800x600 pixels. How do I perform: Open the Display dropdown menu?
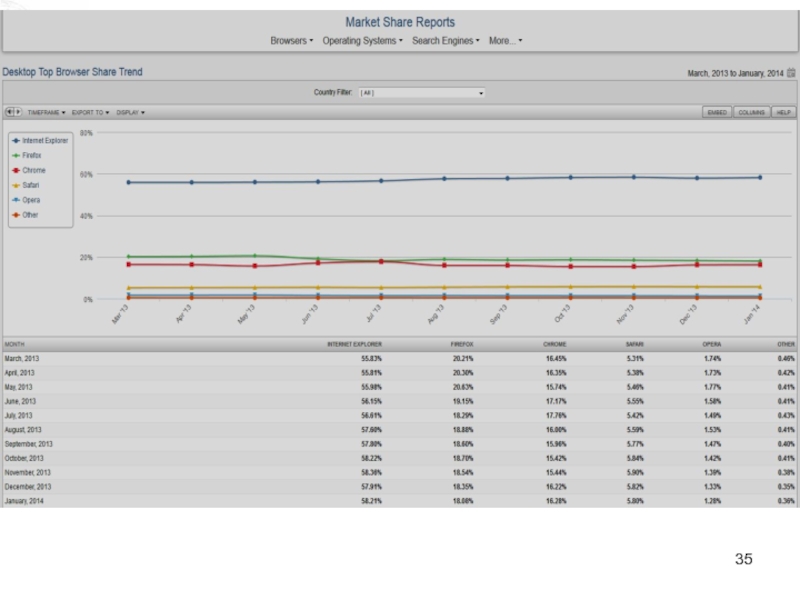coord(130,113)
